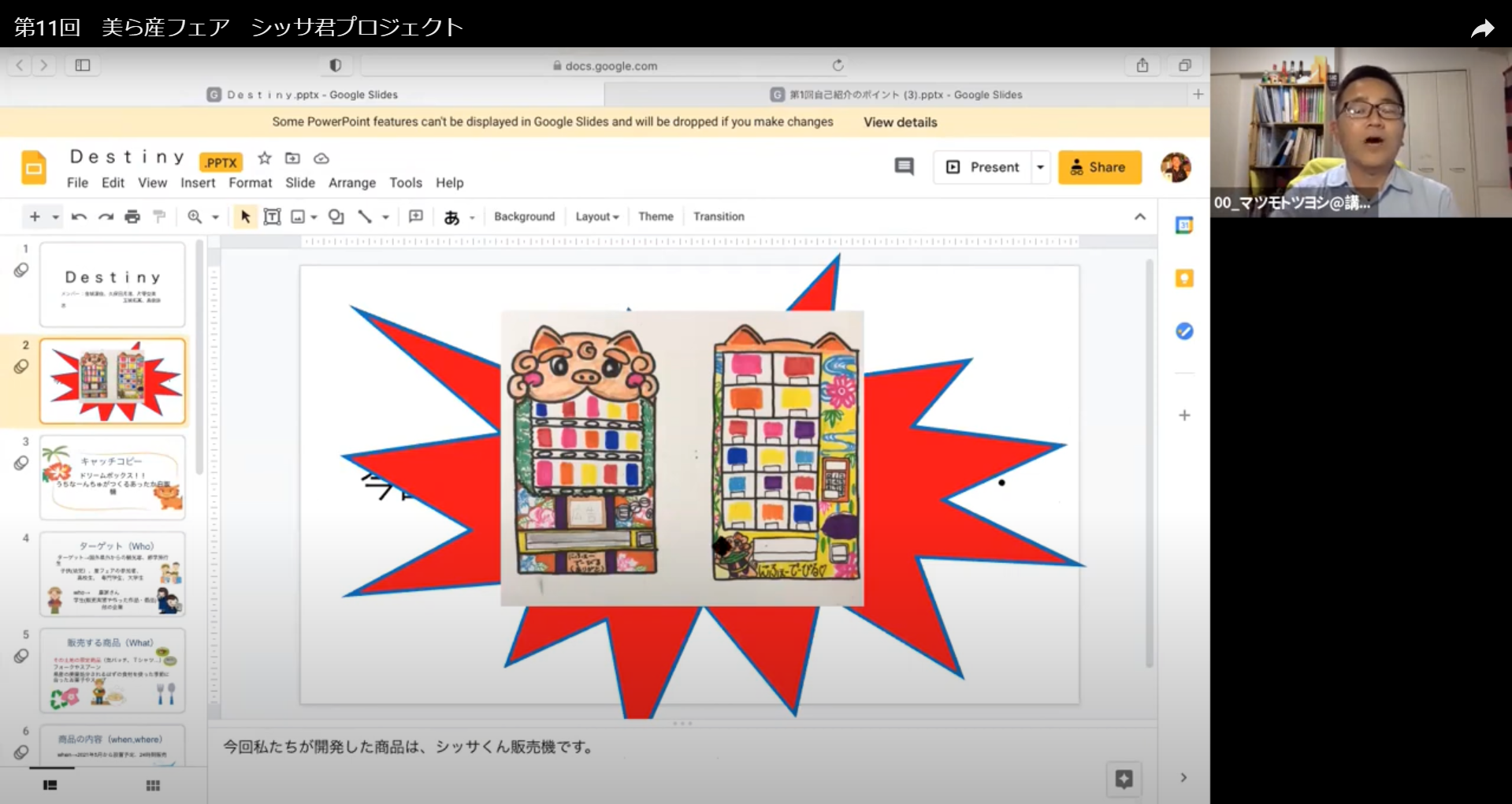Click the add comment toolbar icon
The height and width of the screenshot is (804, 1512).
(x=416, y=217)
